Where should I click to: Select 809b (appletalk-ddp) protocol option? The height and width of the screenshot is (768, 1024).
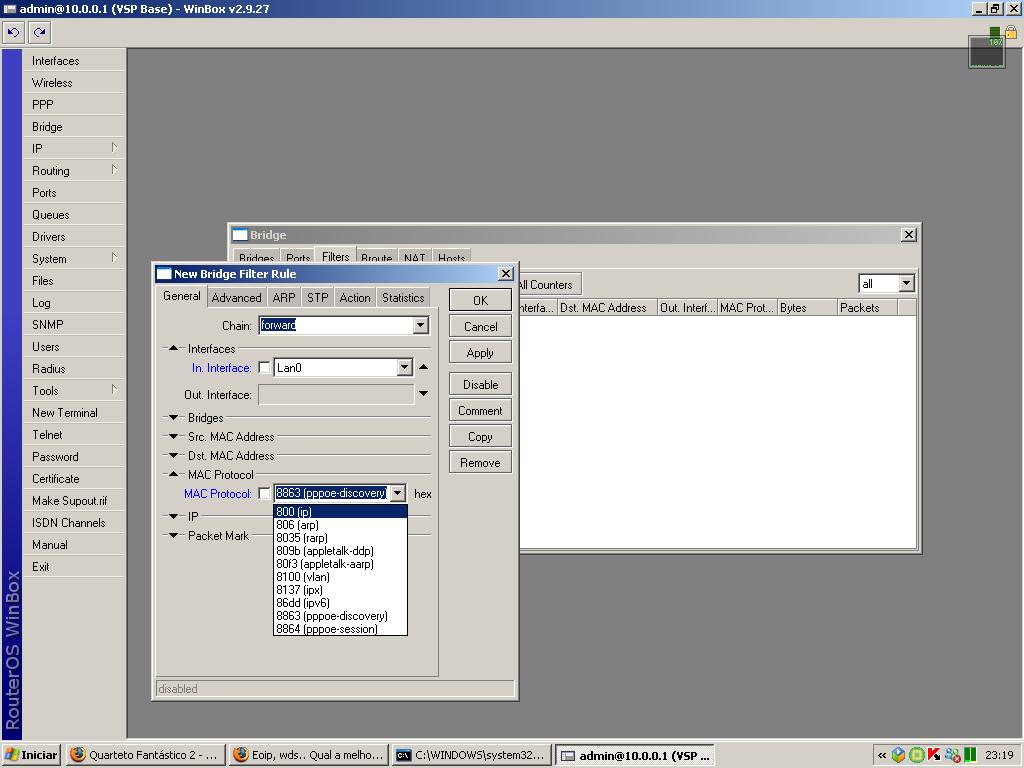340,551
